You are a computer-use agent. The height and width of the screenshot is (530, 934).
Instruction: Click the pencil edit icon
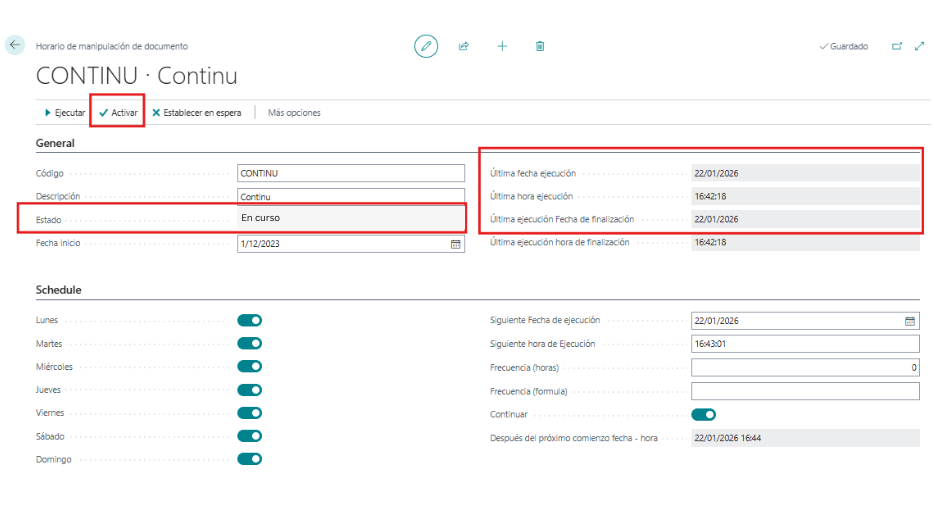point(426,46)
